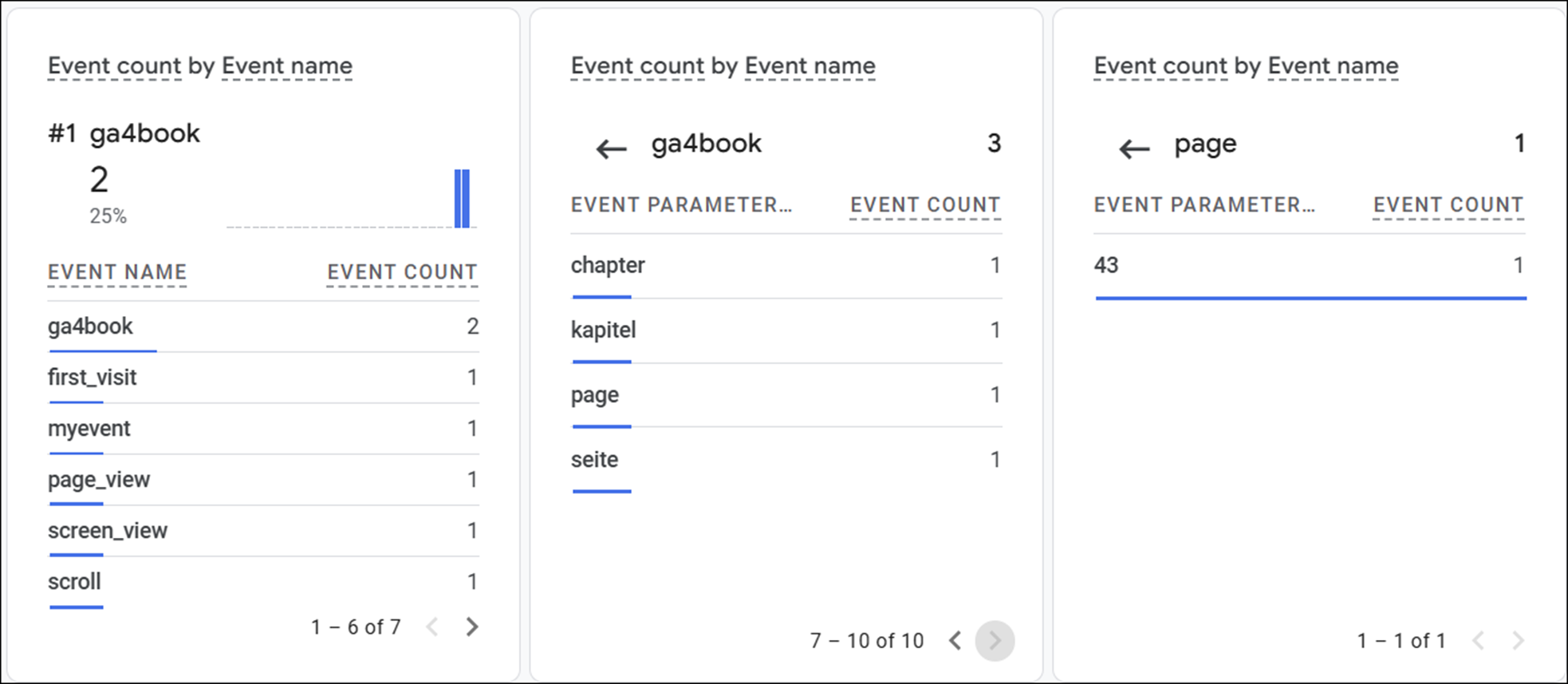Click previous arrow in page parameter card
Image resolution: width=1568 pixels, height=684 pixels.
(1478, 640)
